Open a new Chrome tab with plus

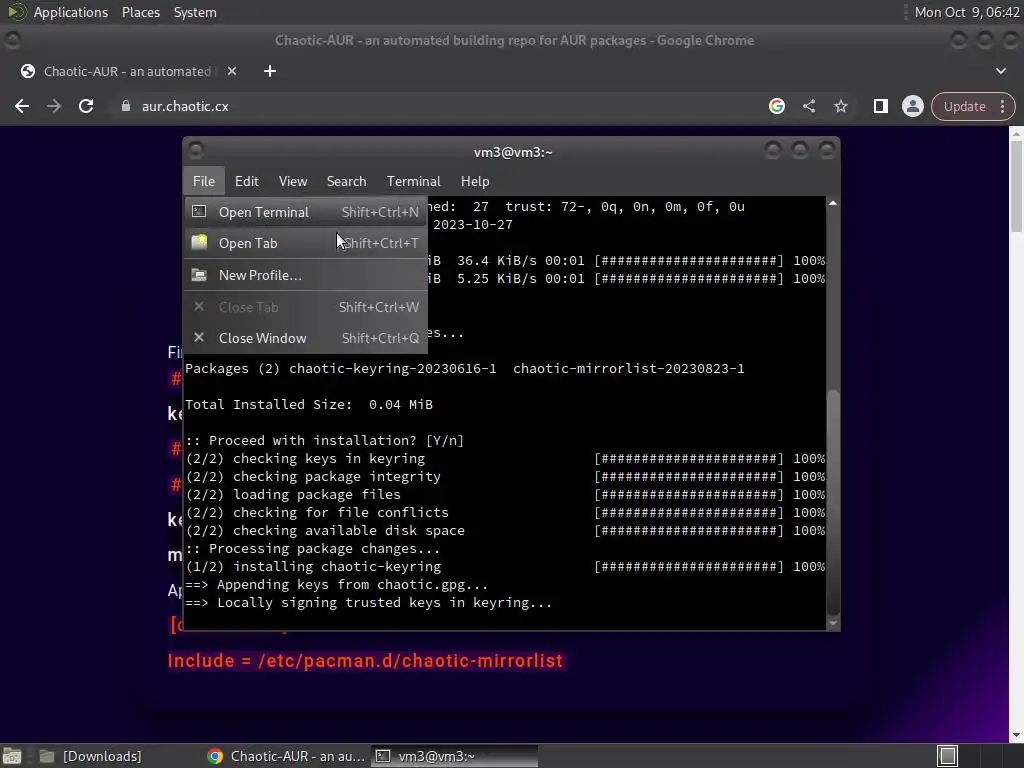pyautogui.click(x=270, y=71)
